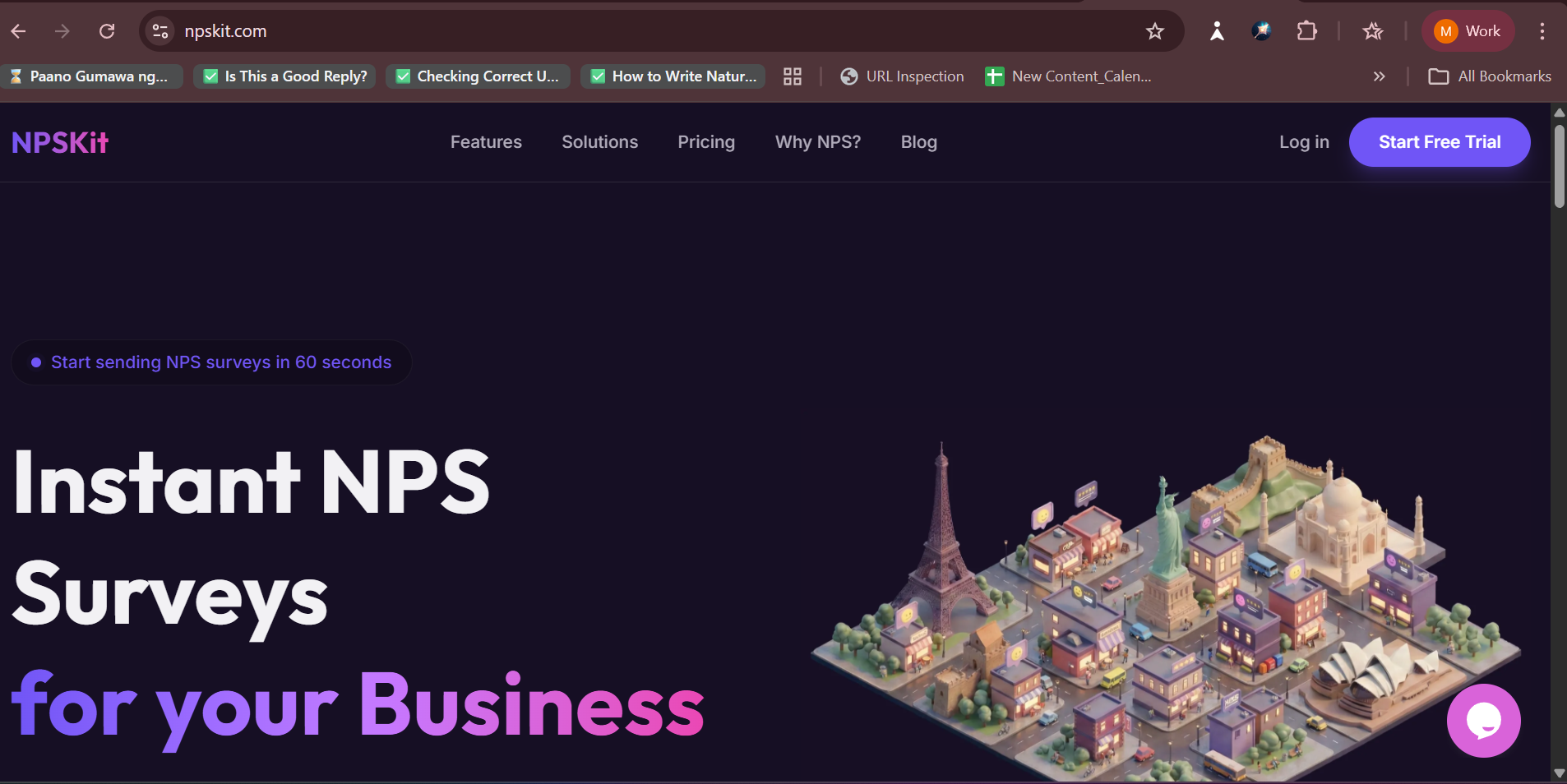Open the Is This a Good Reply? bookmark
Image resolution: width=1567 pixels, height=784 pixels.
(x=285, y=76)
